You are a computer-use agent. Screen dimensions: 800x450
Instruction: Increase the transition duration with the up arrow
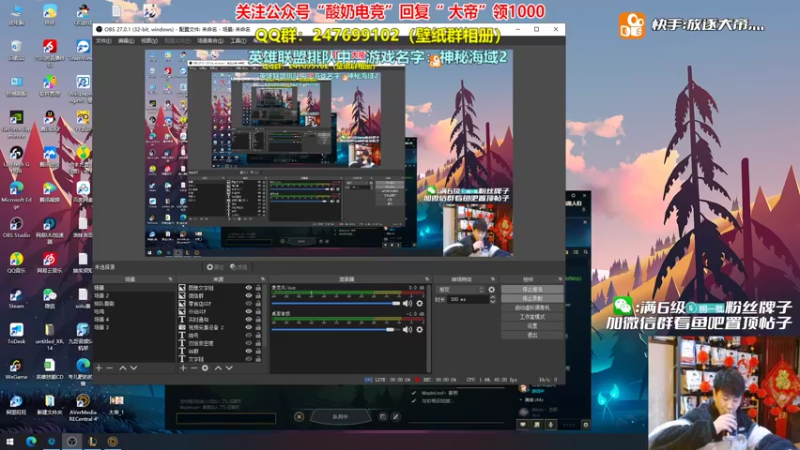(x=492, y=297)
